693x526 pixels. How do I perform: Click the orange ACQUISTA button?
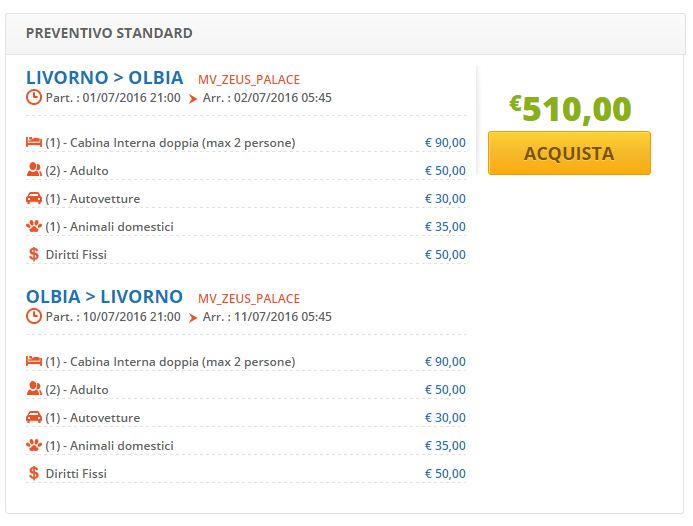[569, 153]
